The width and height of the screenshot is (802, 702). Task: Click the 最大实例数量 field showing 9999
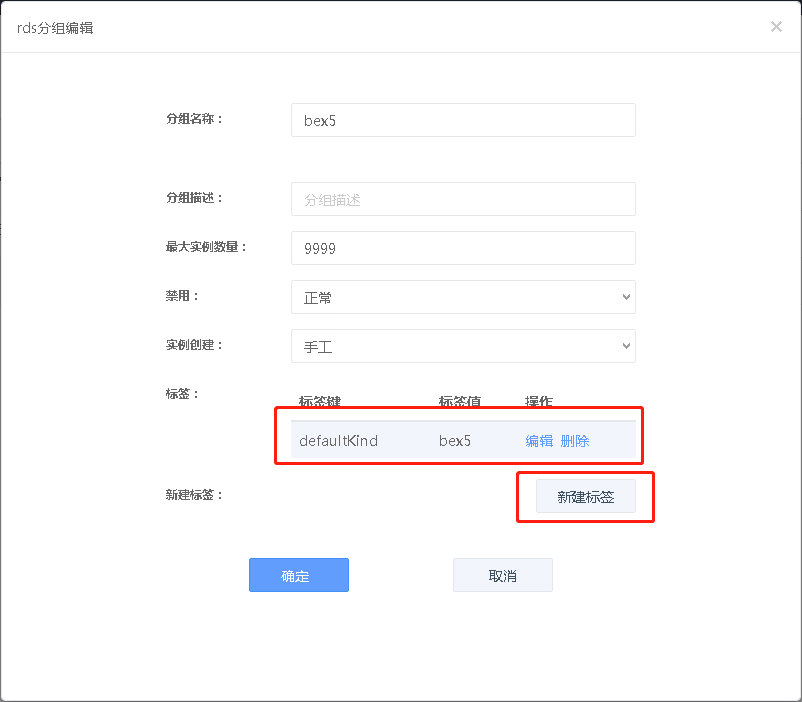coord(463,248)
